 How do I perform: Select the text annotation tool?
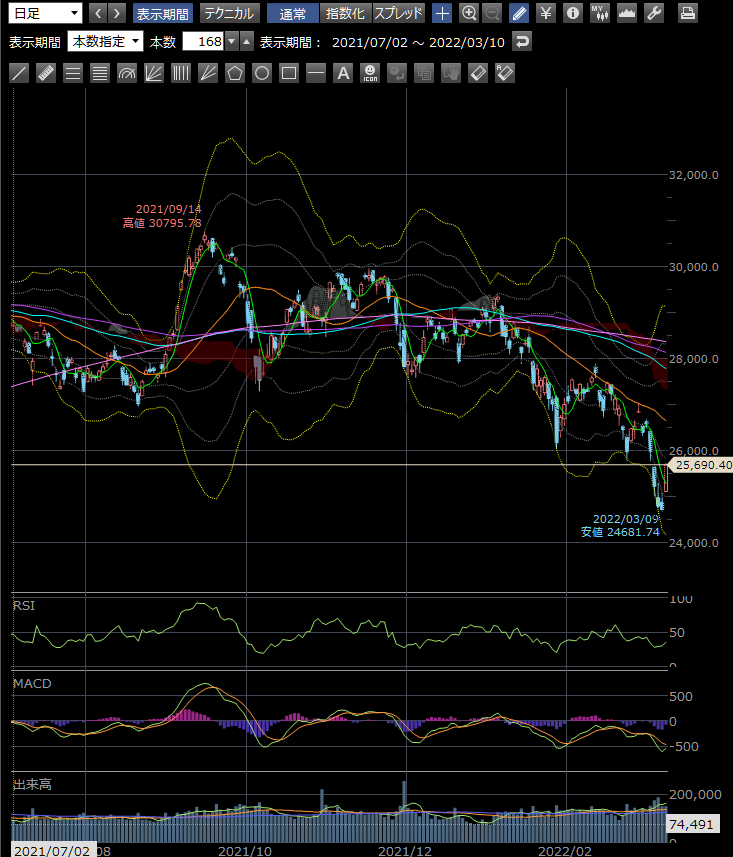click(x=343, y=73)
